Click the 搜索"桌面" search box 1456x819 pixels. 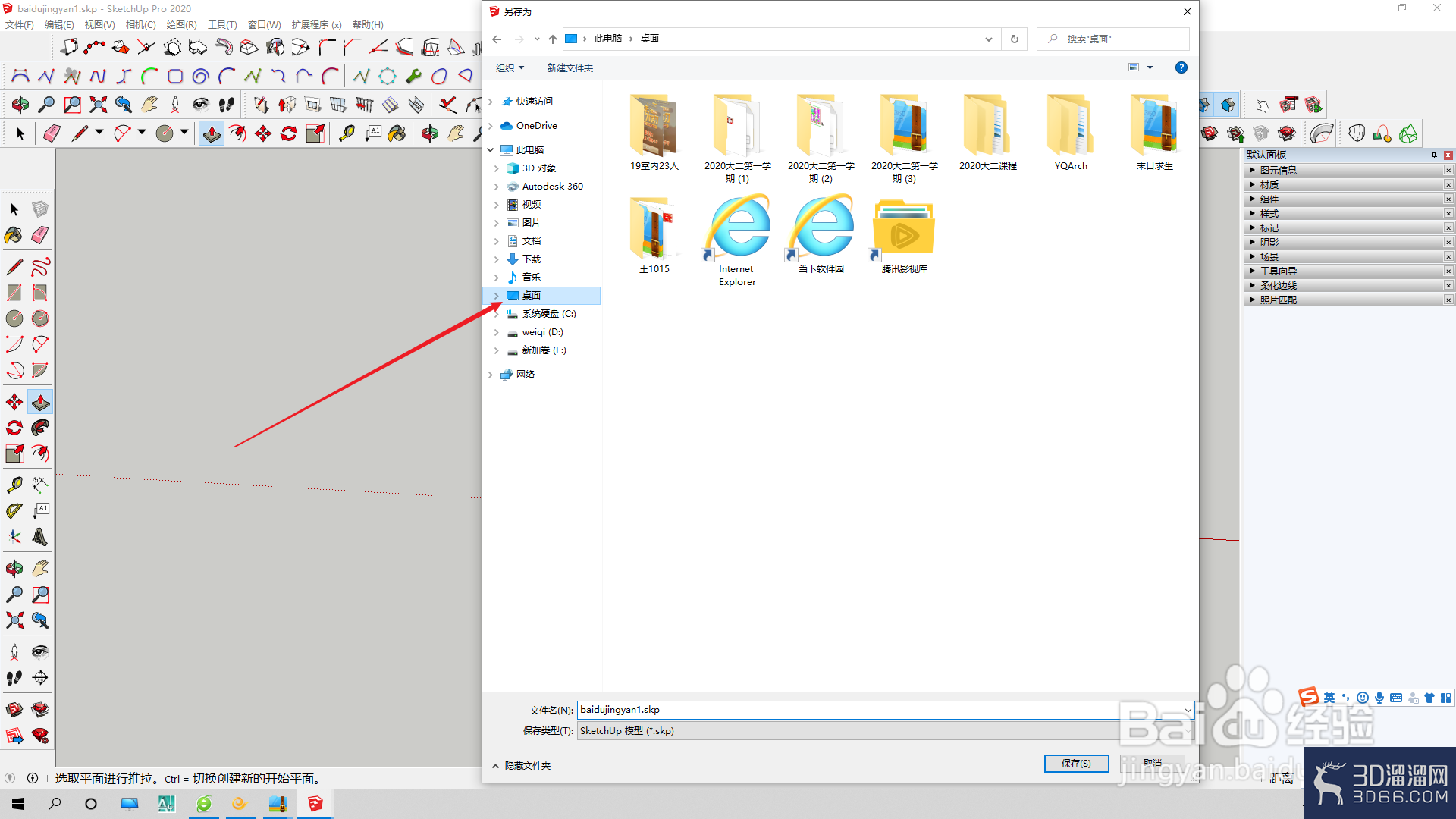pos(1112,39)
